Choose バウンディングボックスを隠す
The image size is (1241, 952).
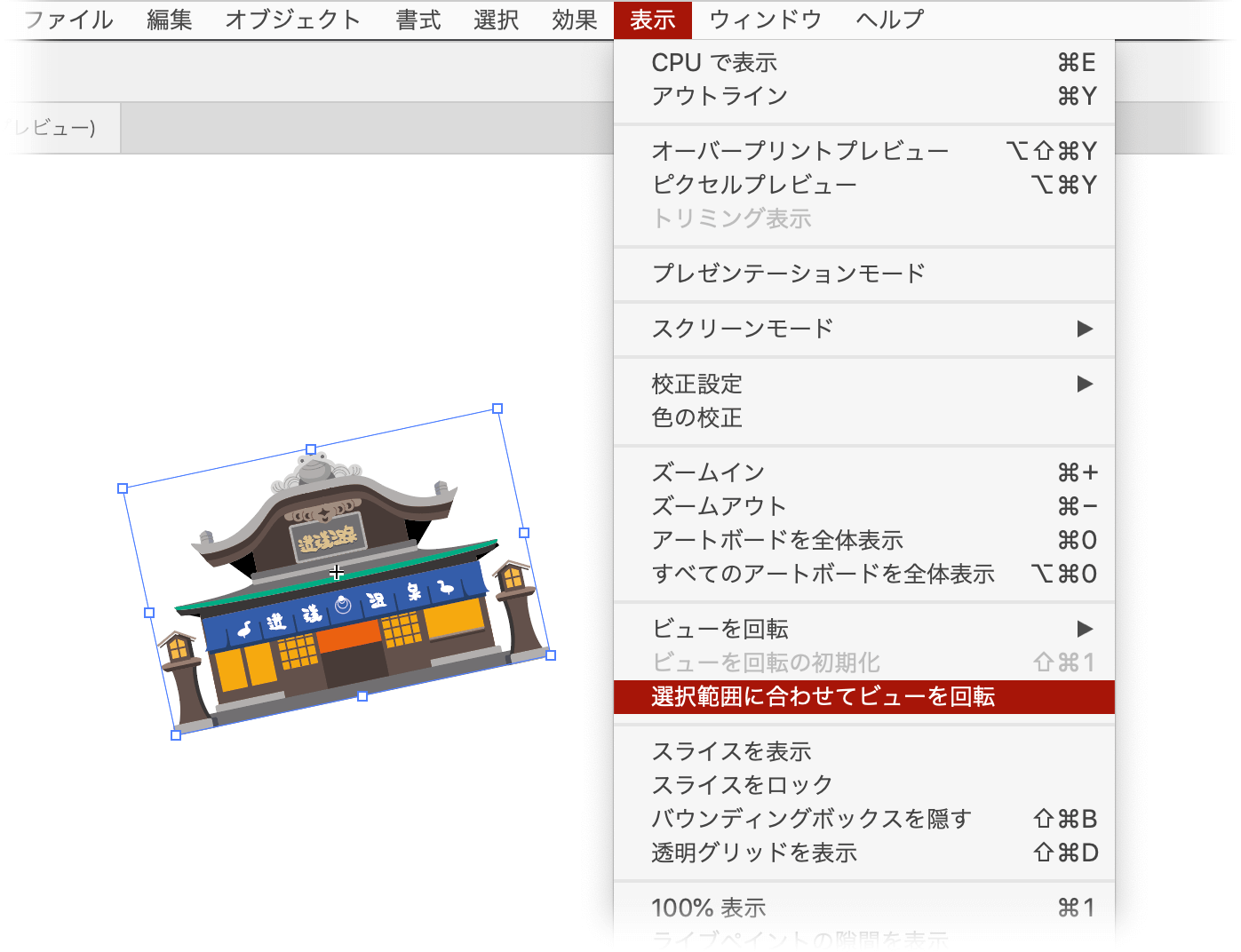[864, 819]
